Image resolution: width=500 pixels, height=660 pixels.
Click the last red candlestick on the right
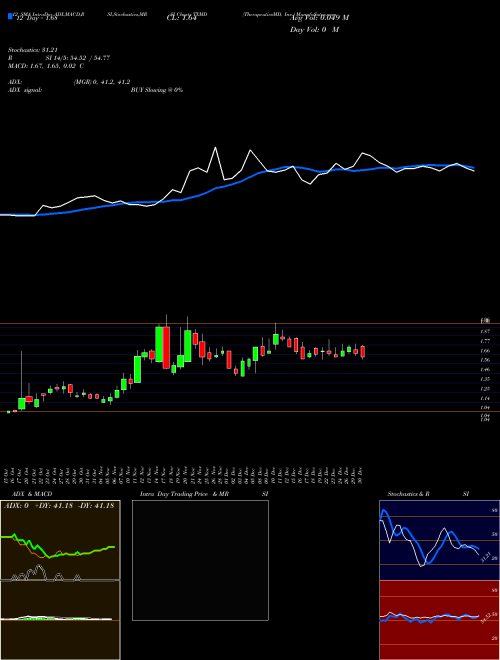pyautogui.click(x=363, y=351)
